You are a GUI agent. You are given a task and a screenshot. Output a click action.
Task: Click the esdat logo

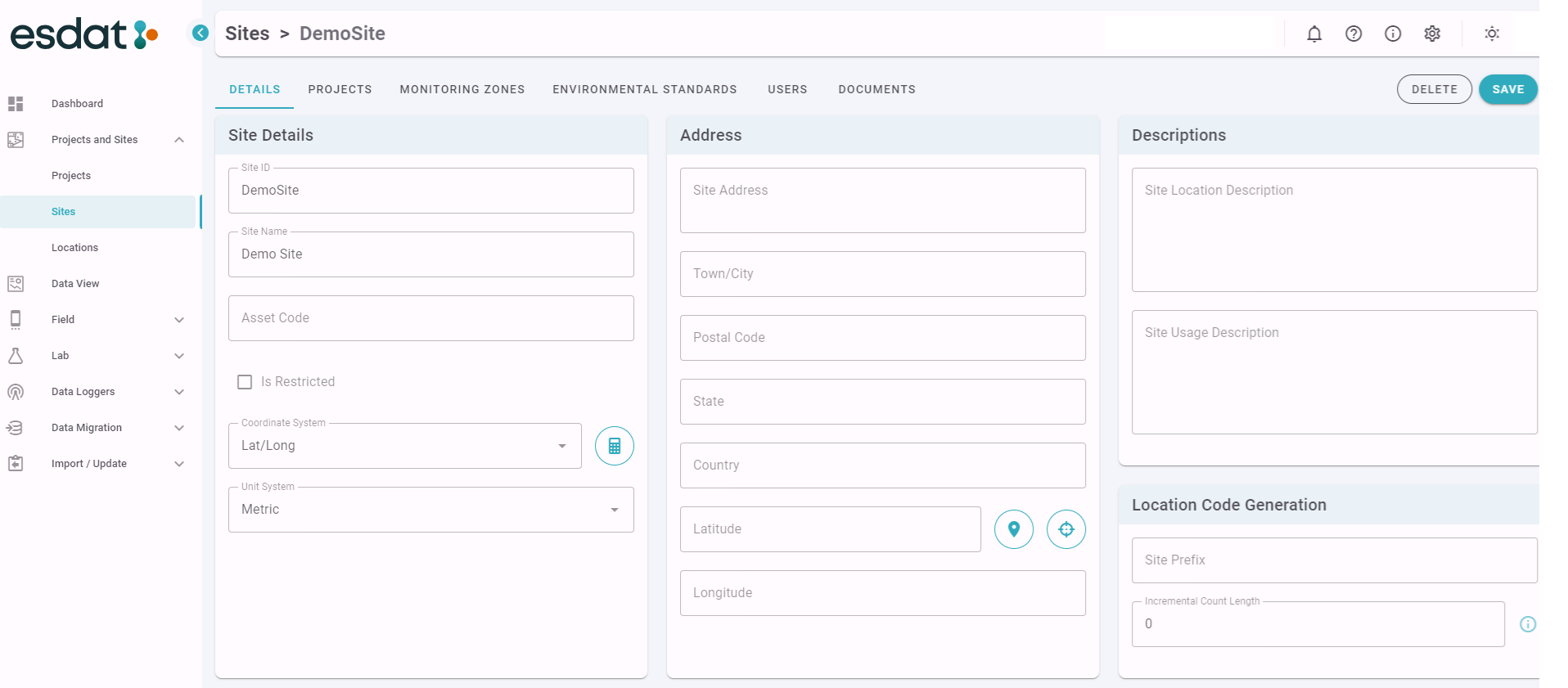pos(84,34)
